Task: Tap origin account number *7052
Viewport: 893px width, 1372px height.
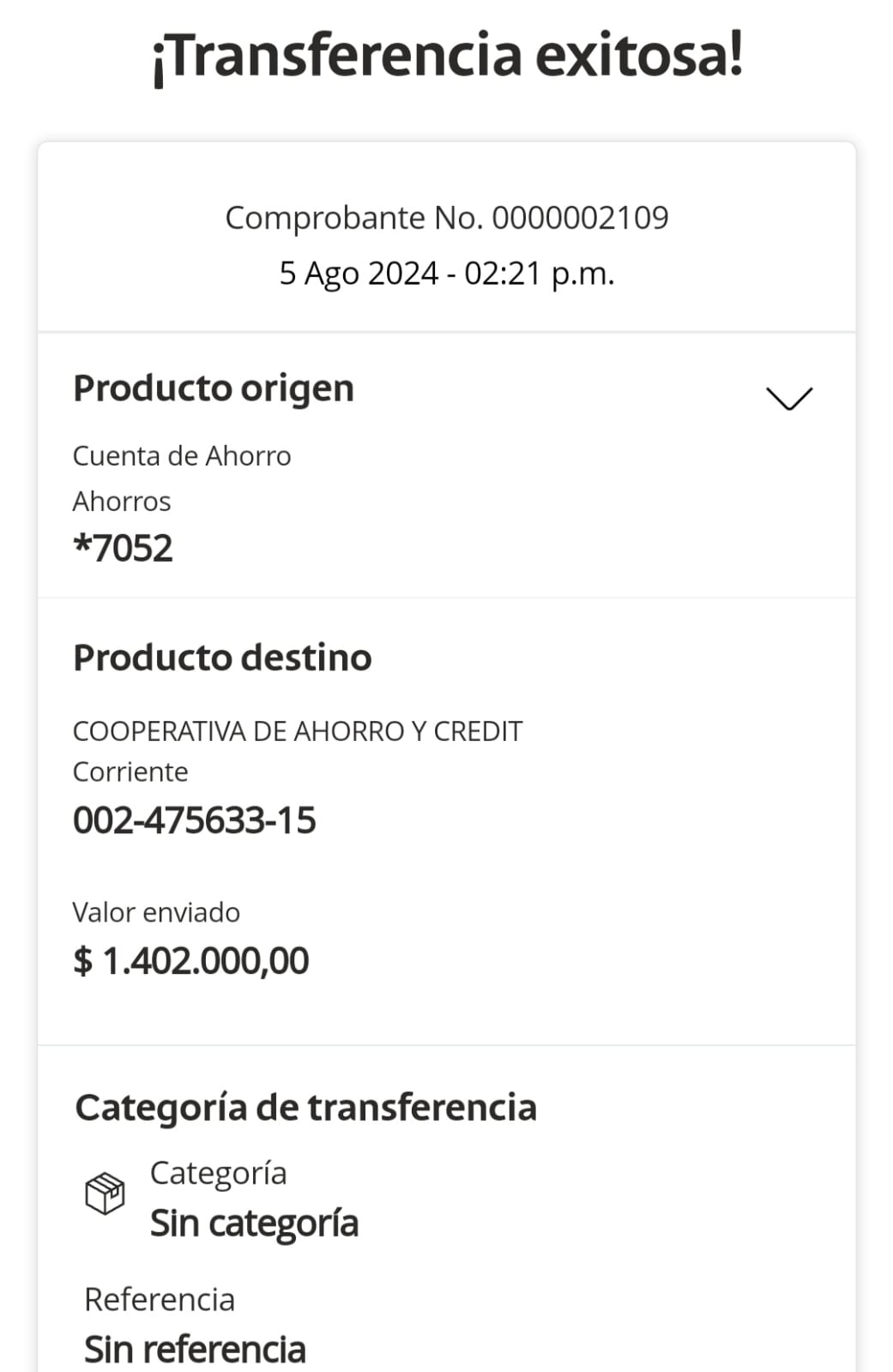Action: 124,548
